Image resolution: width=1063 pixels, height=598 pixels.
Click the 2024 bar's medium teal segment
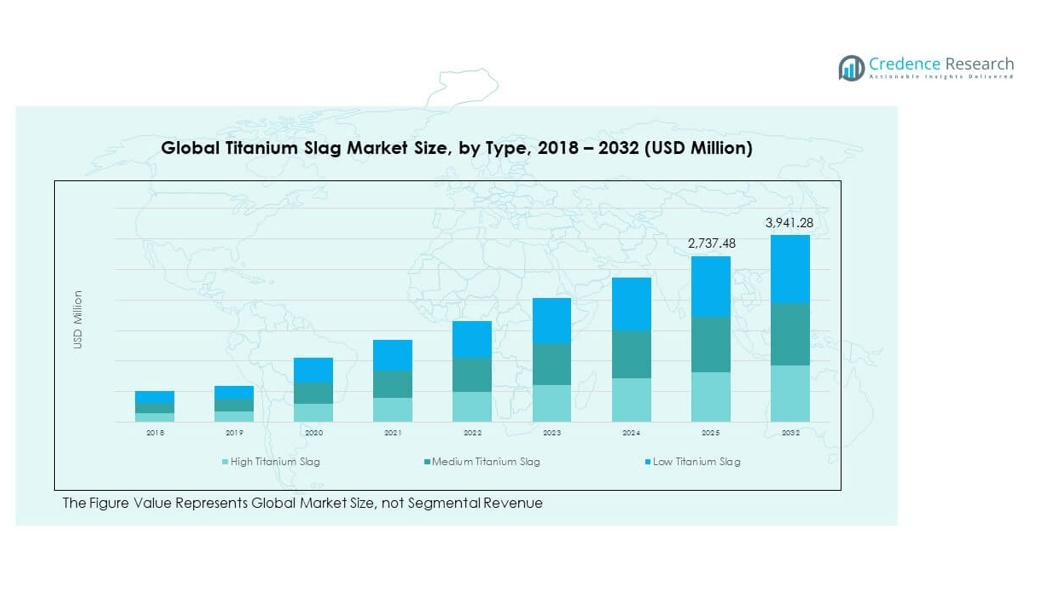[x=631, y=354]
